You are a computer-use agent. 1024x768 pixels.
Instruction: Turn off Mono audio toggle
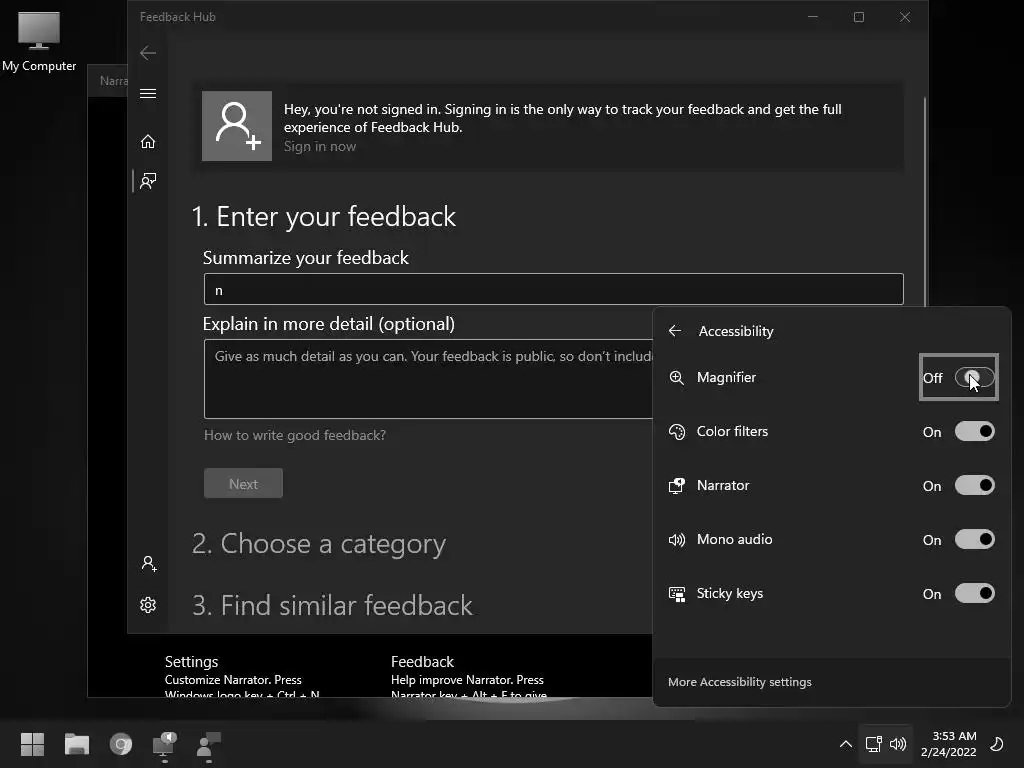(974, 539)
